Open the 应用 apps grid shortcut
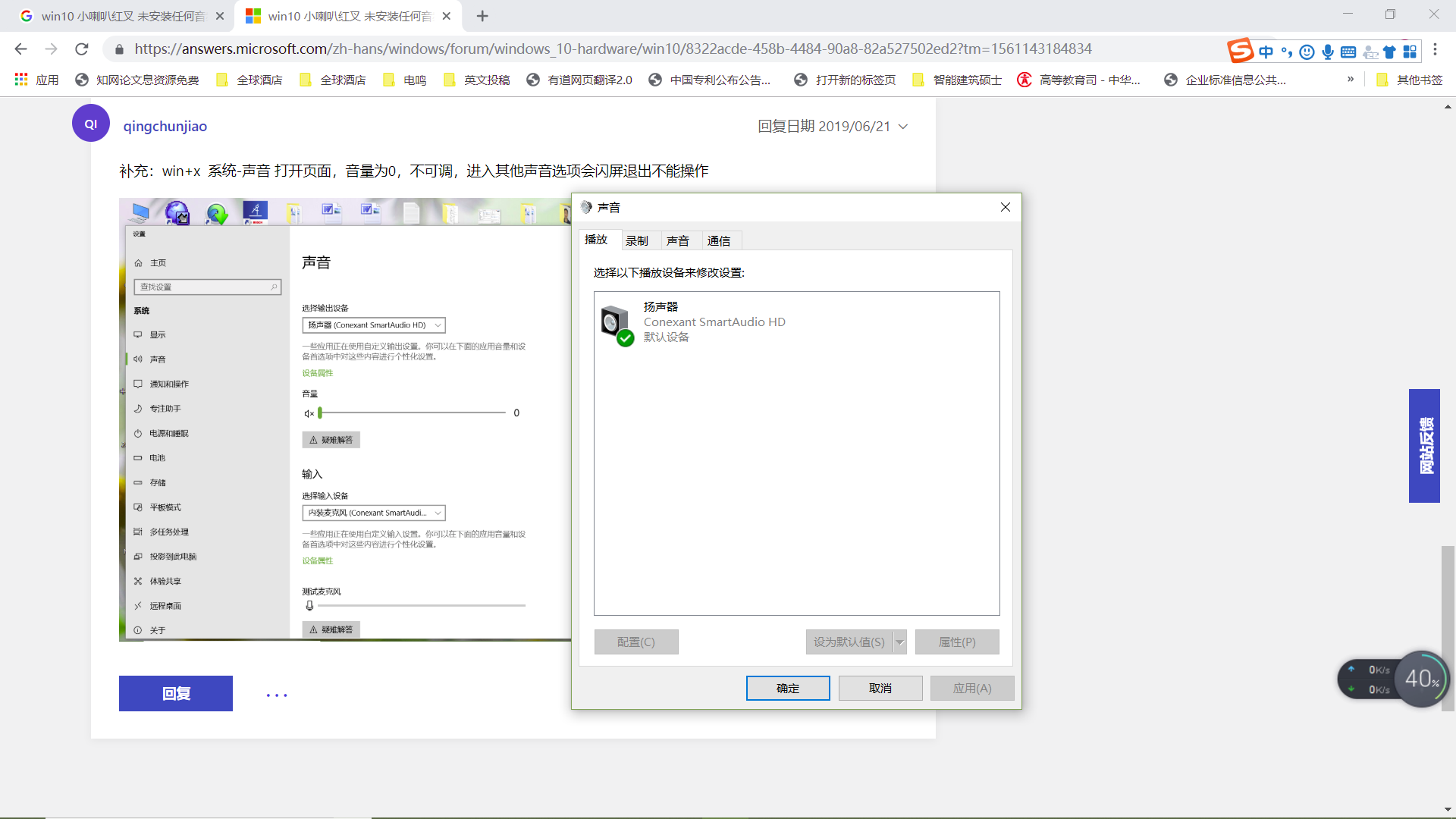Image resolution: width=1456 pixels, height=819 pixels. pyautogui.click(x=36, y=80)
